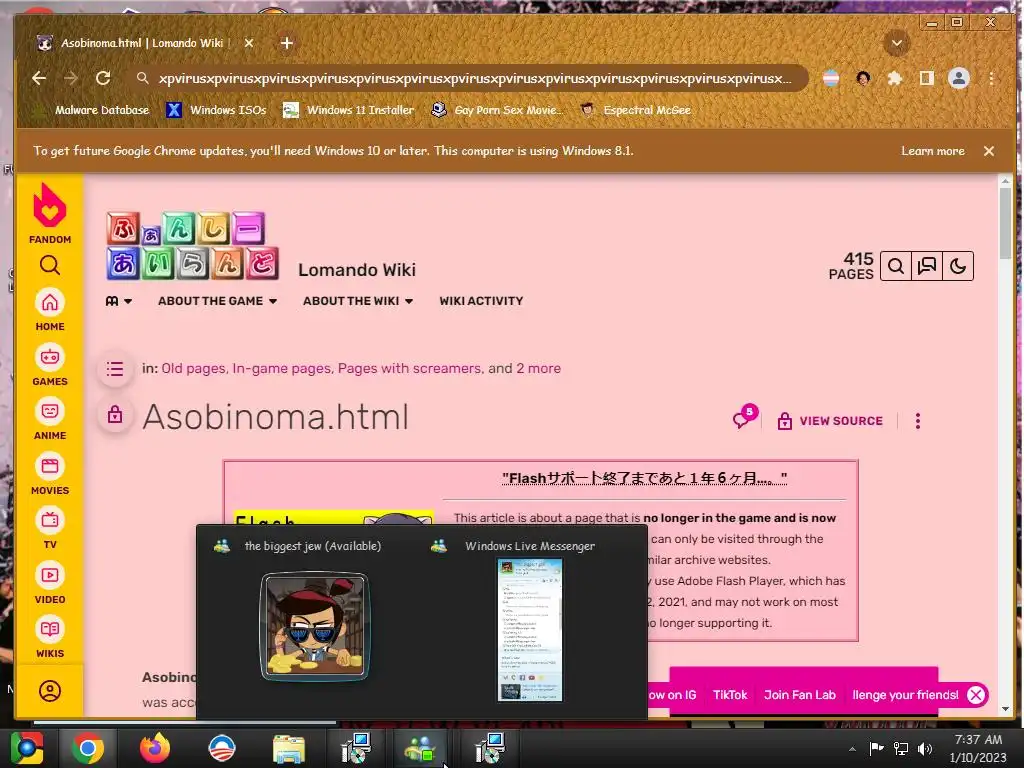Open the tab search dropdown arrow

tap(897, 44)
